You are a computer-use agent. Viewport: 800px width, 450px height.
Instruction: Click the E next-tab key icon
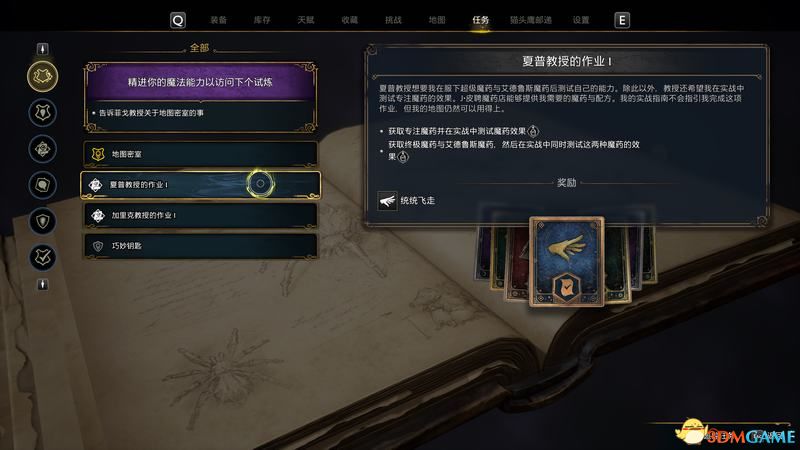coord(622,20)
